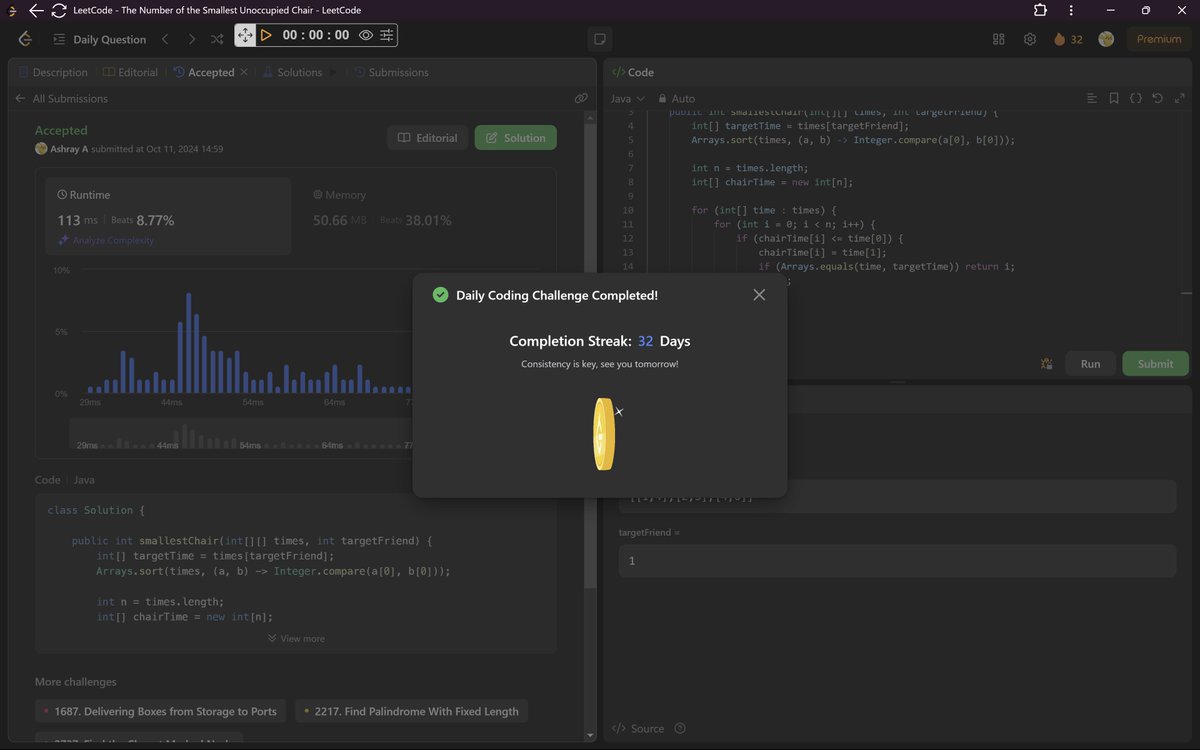Image resolution: width=1200 pixels, height=750 pixels.
Task: Go to the next question arrow
Action: point(191,39)
